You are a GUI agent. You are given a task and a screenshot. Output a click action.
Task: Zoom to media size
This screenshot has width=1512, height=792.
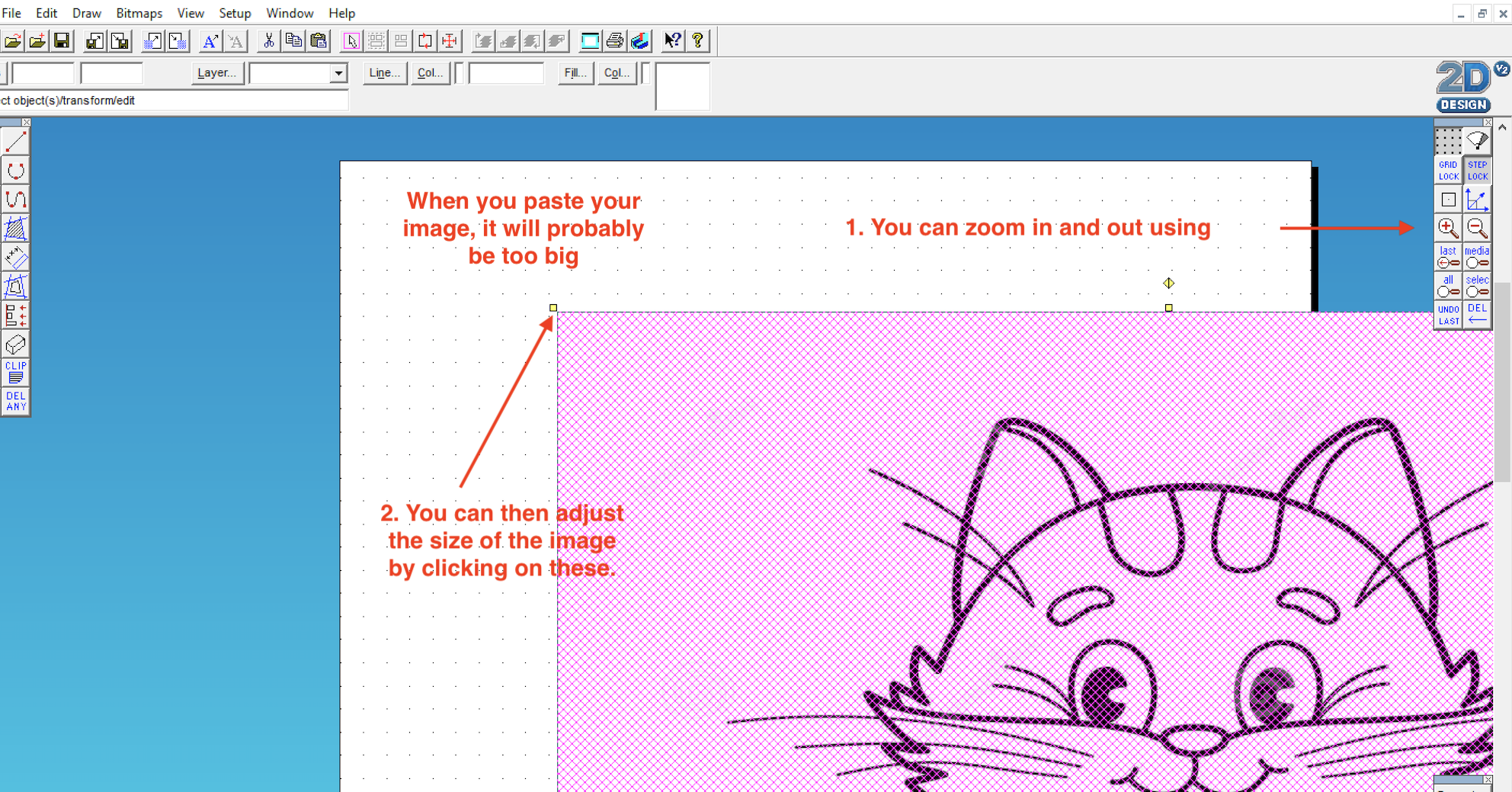coord(1477,257)
